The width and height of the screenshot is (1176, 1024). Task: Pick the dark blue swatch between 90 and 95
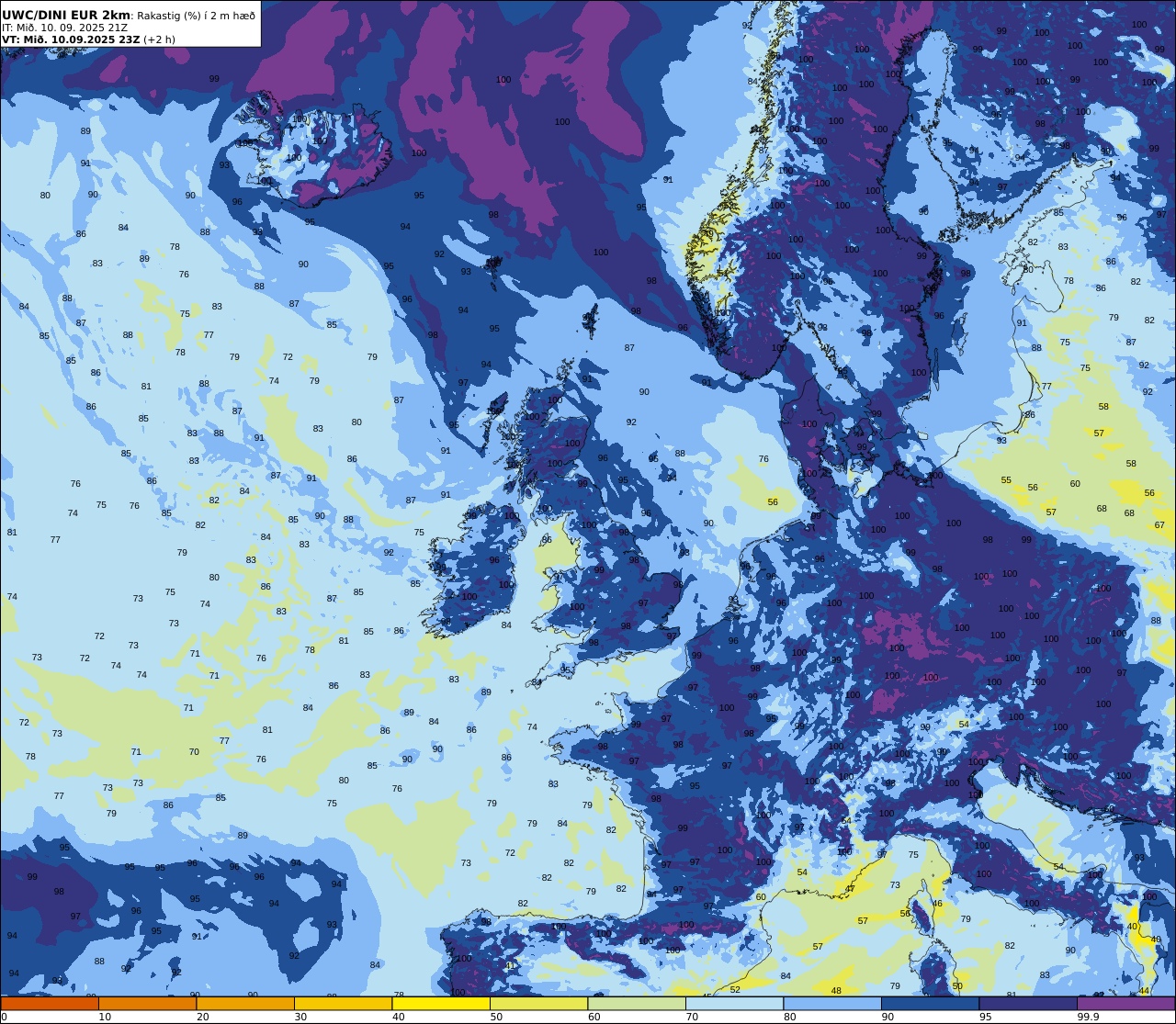tap(930, 1003)
